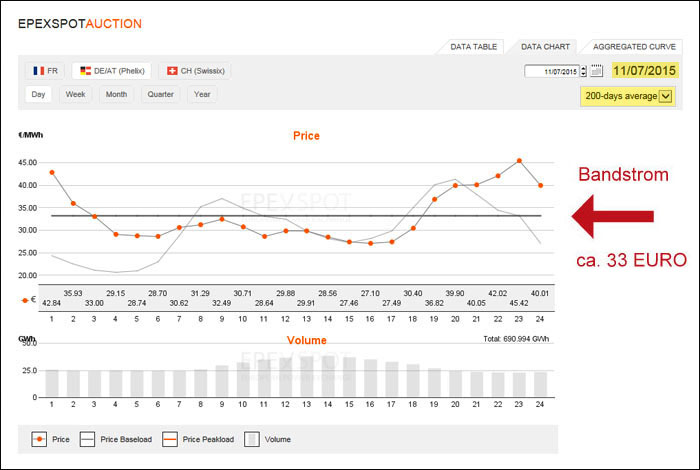Click the price value 42.84
Image resolution: width=700 pixels, height=470 pixels.
click(x=51, y=303)
